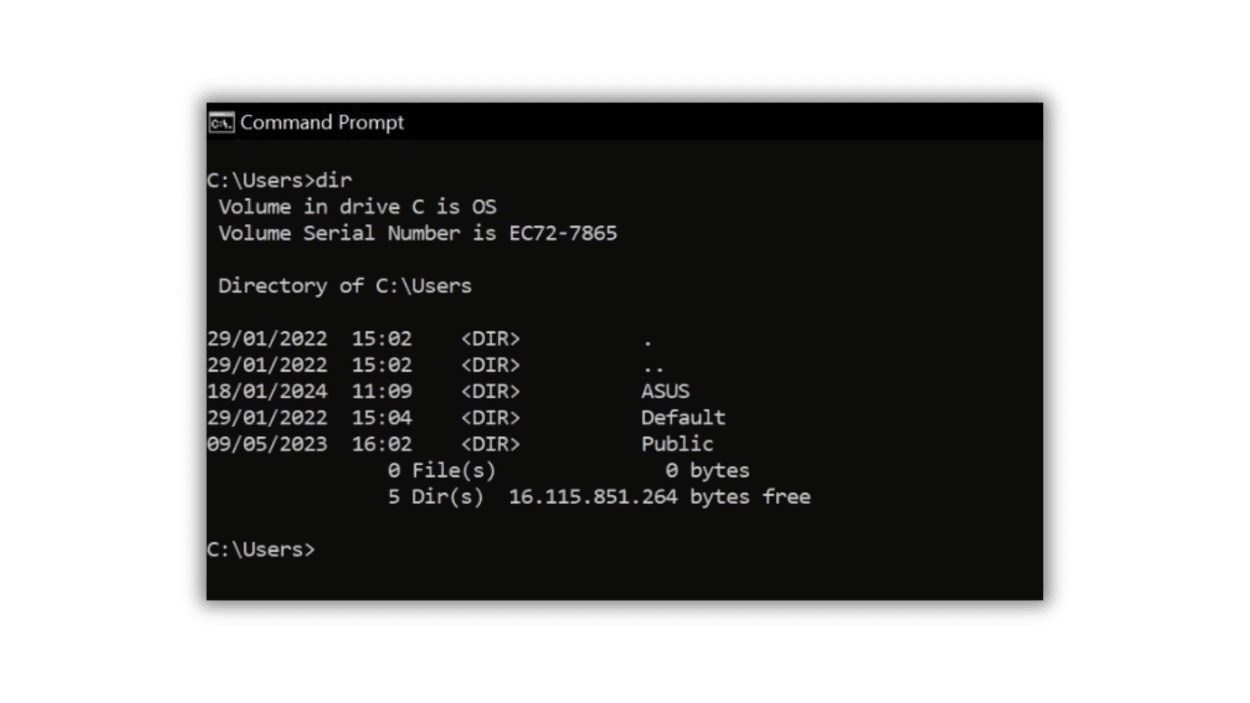Click the double-dot parent directory entry
Viewport: 1250px width, 703px height.
pyautogui.click(x=653, y=367)
